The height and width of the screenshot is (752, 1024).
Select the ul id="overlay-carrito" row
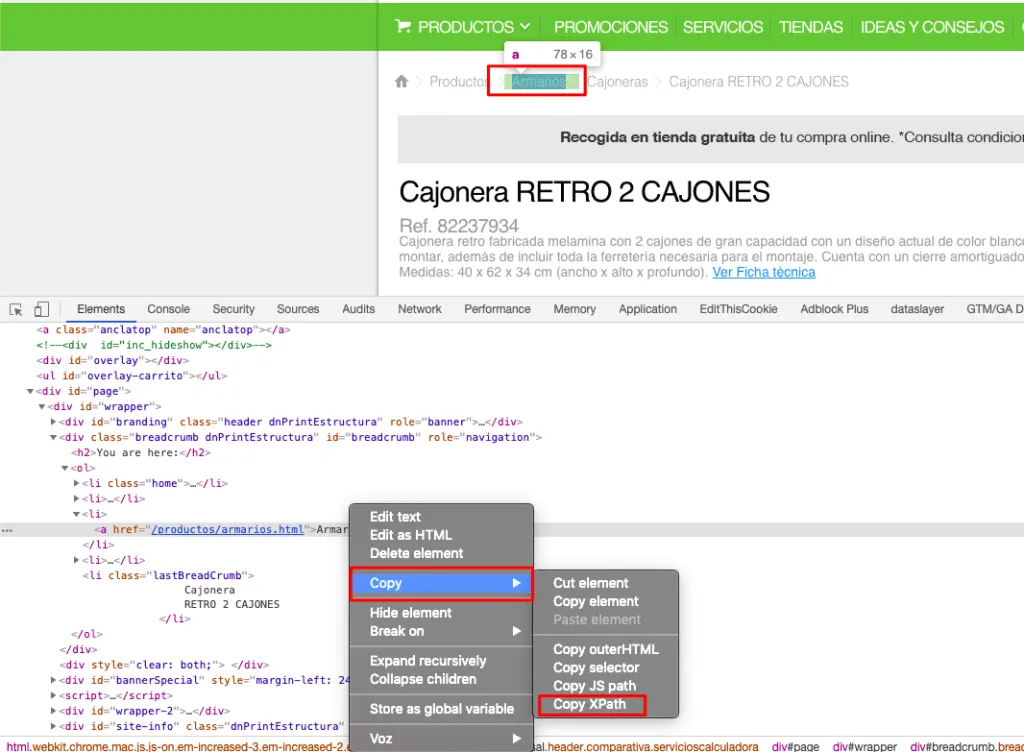(131, 375)
